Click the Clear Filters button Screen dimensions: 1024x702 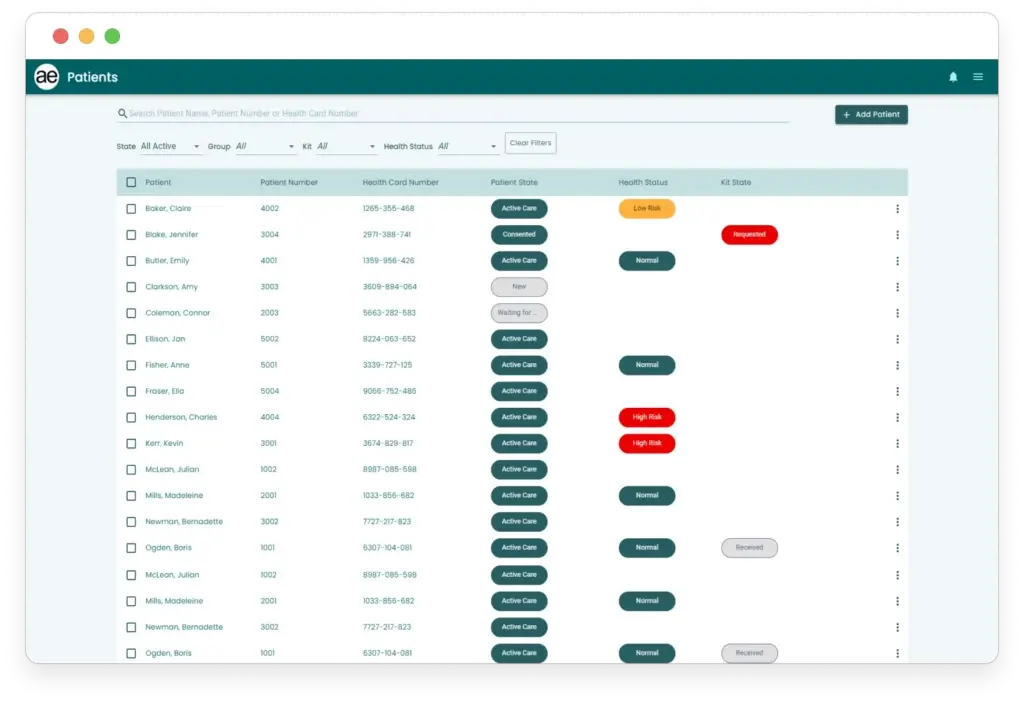tap(530, 144)
